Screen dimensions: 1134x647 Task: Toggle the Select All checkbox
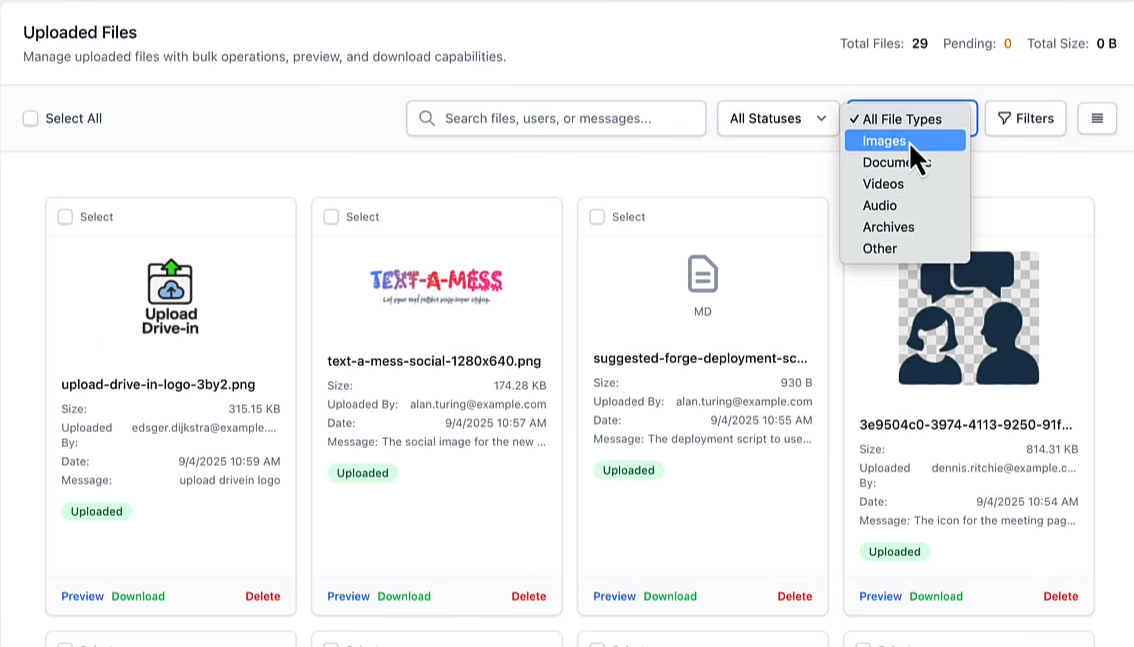tap(31, 118)
